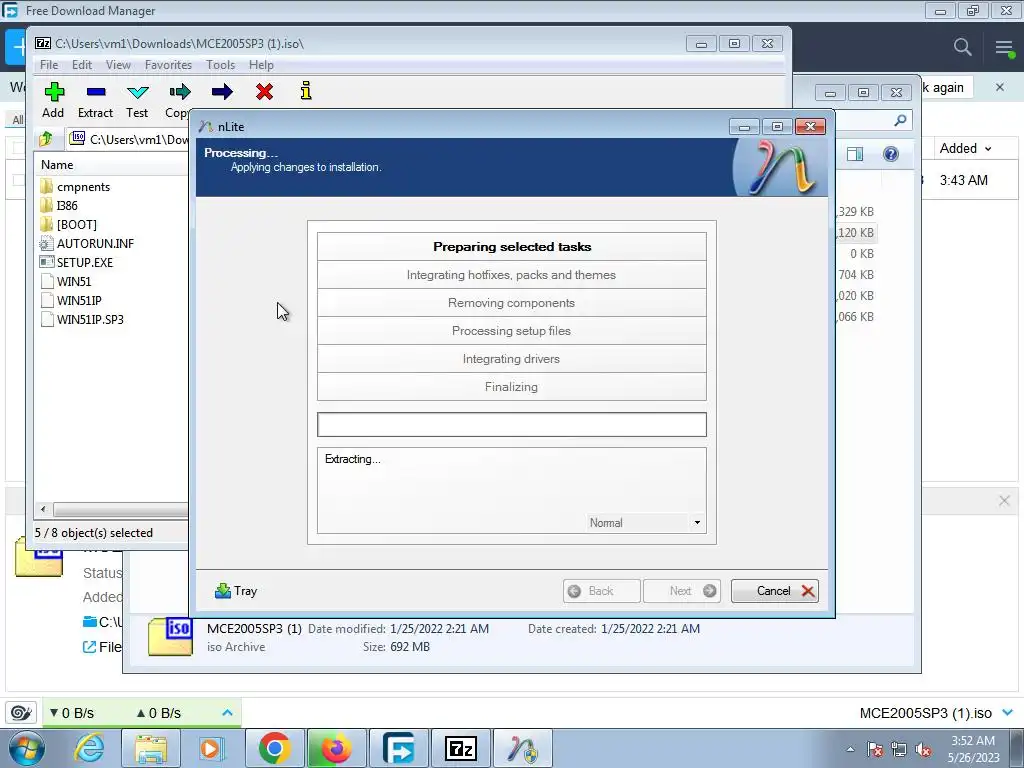Open Windows Explorer from taskbar
Viewport: 1024px width, 768px height.
click(x=151, y=748)
